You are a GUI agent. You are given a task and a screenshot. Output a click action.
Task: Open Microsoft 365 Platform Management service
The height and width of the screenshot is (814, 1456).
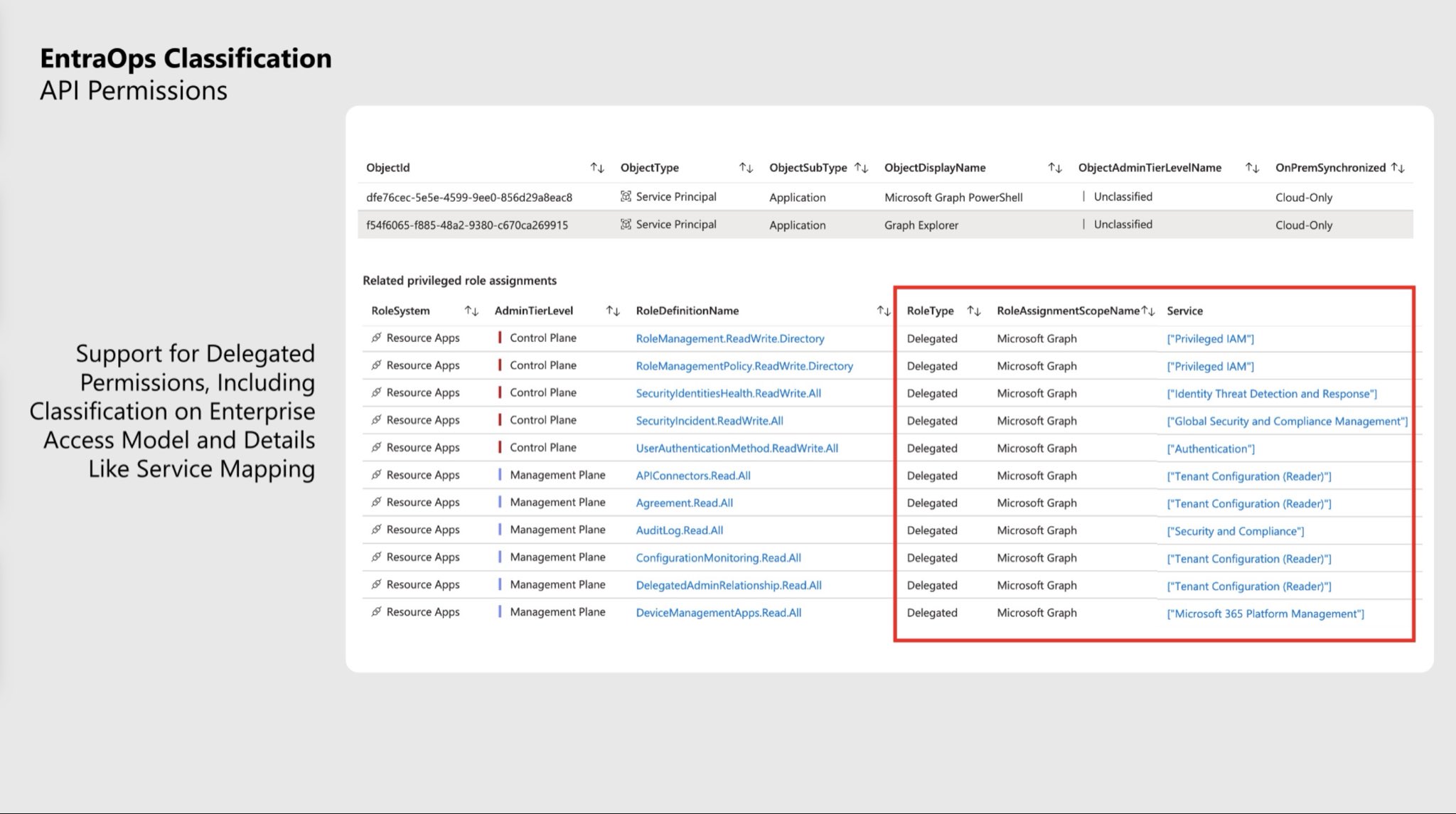(1265, 614)
